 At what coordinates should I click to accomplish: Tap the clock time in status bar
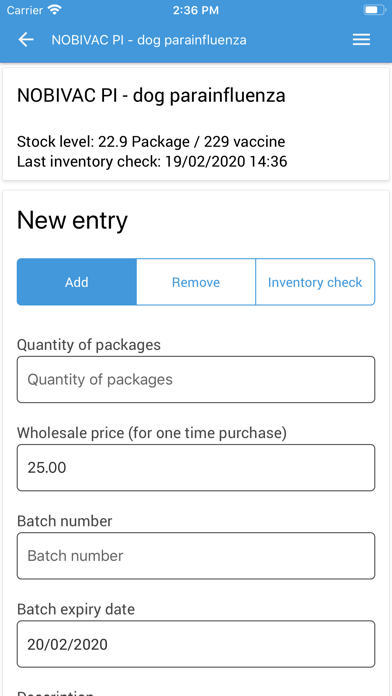click(196, 10)
